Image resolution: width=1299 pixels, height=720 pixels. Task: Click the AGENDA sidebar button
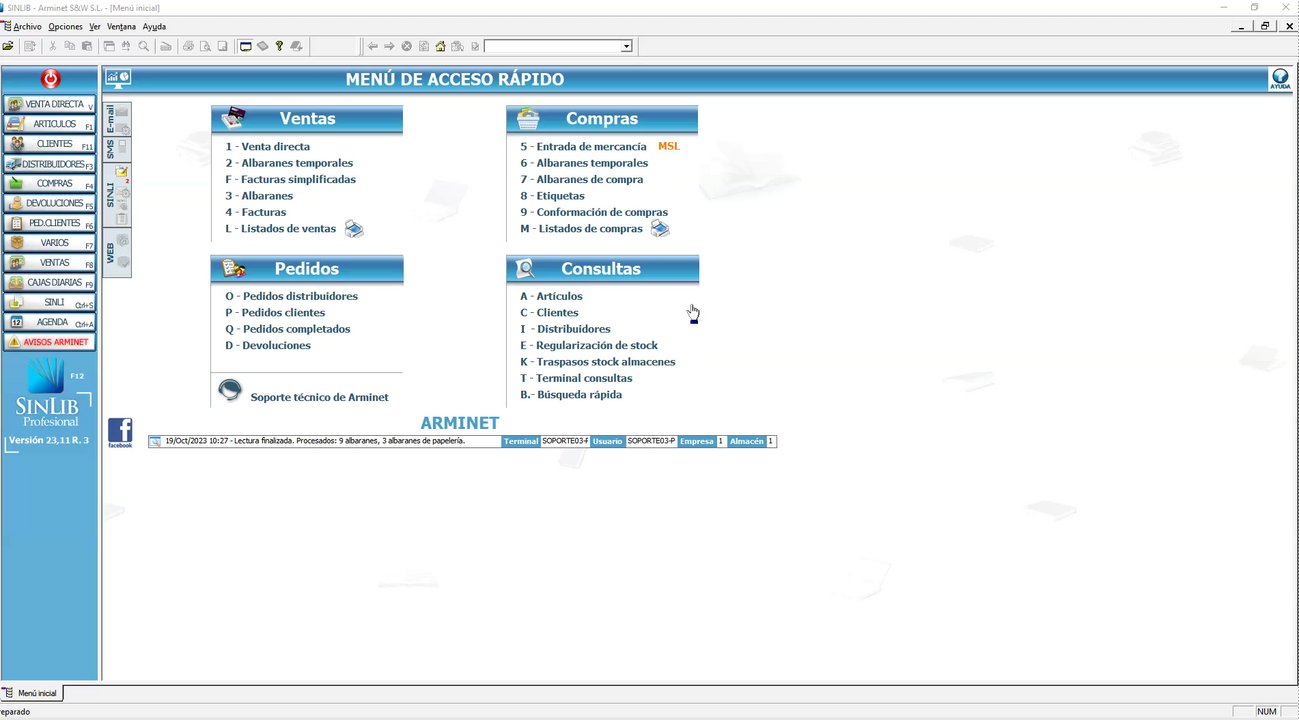(x=50, y=322)
